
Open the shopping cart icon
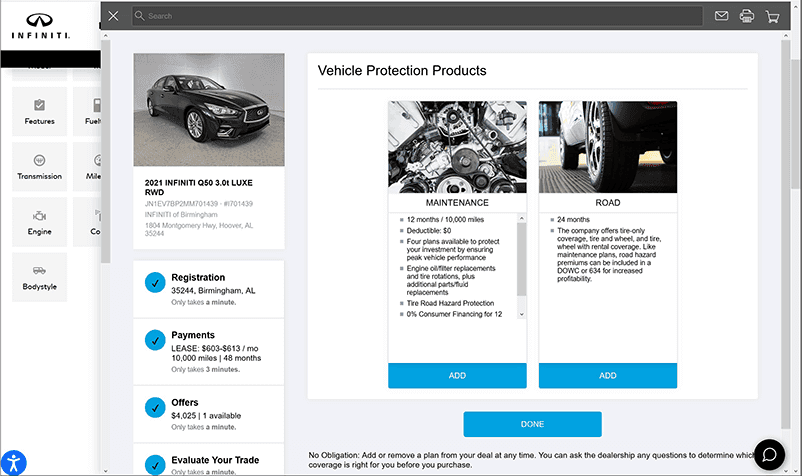click(772, 17)
